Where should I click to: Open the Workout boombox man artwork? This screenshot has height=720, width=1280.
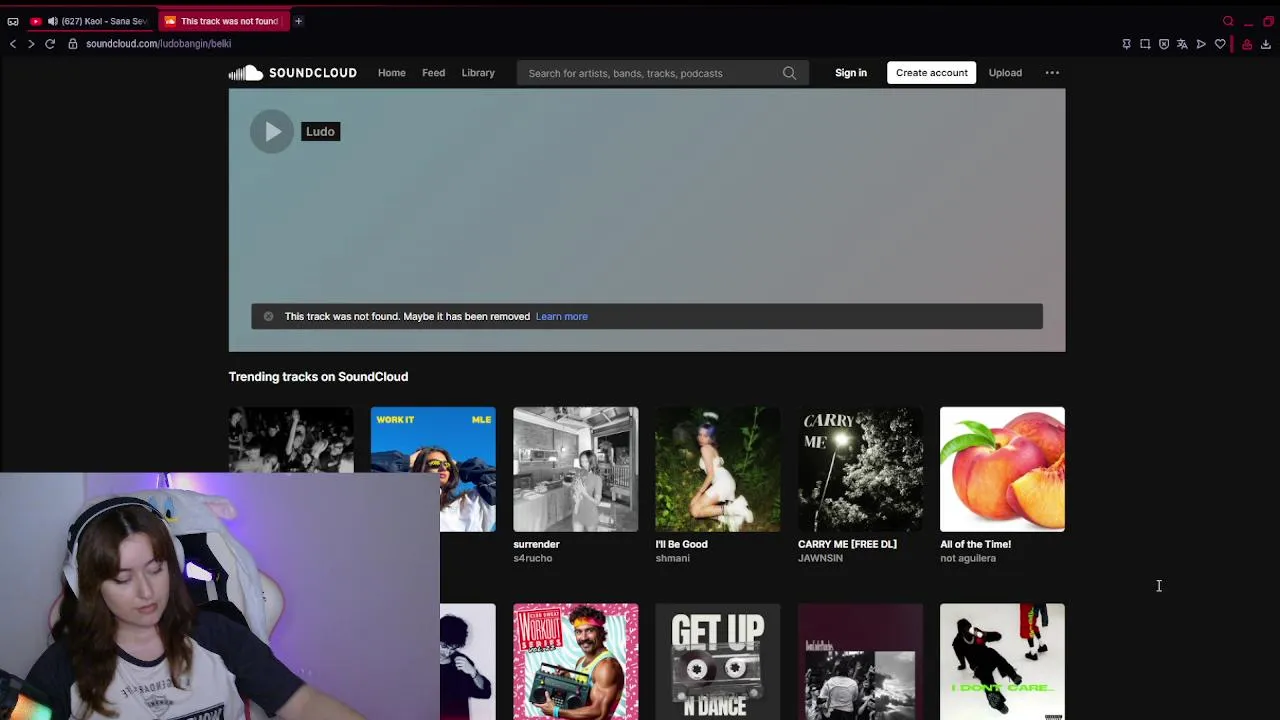(x=575, y=661)
